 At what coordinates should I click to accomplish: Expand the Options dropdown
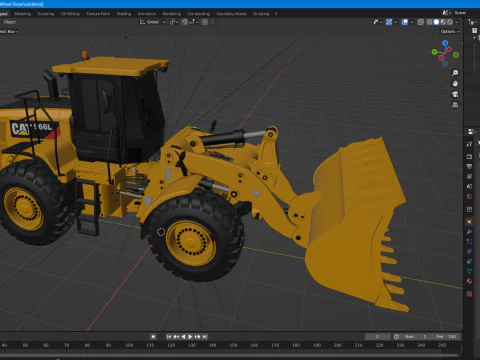pyautogui.click(x=450, y=32)
